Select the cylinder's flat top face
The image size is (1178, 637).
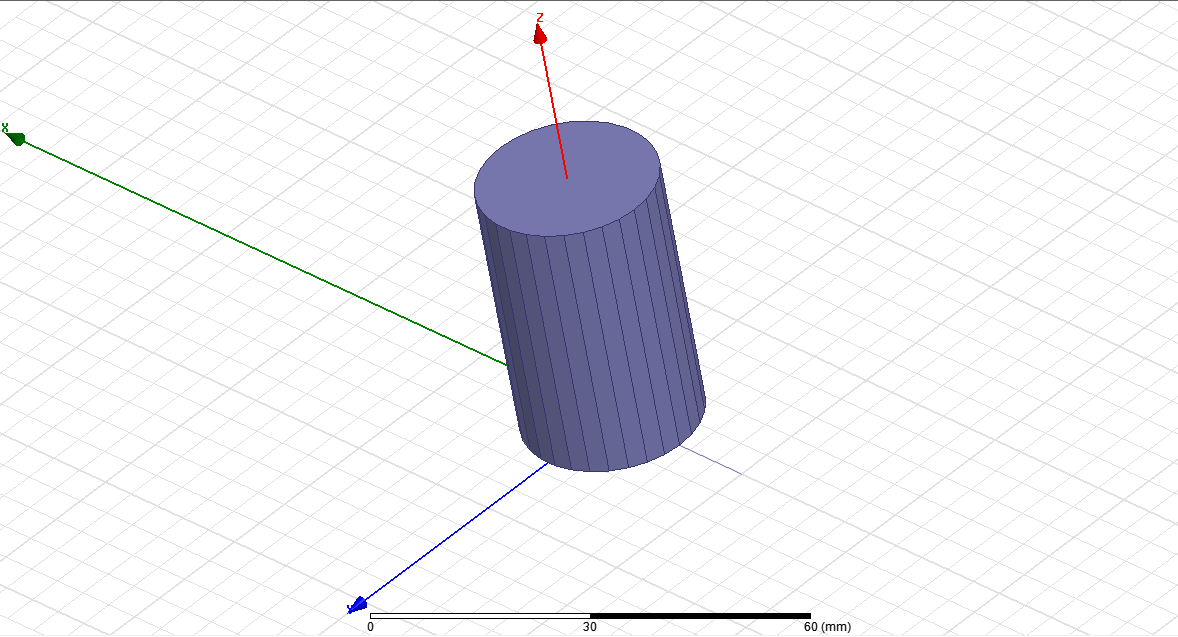tap(567, 179)
